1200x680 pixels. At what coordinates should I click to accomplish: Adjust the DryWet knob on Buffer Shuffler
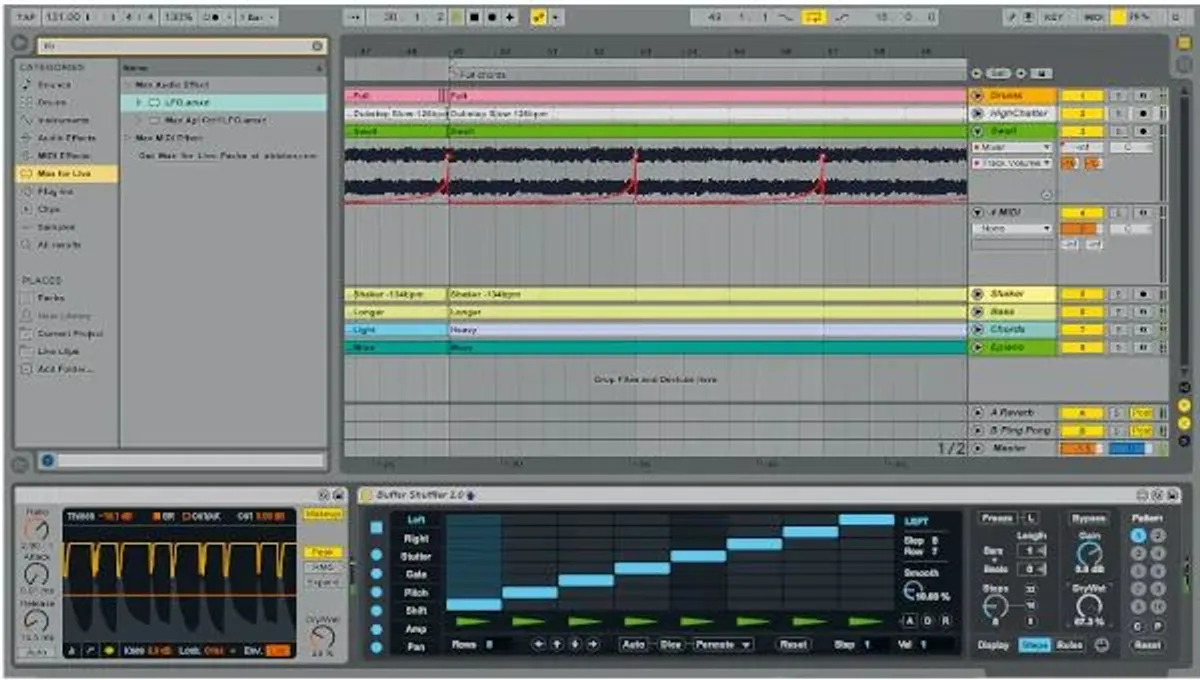[x=1089, y=605]
